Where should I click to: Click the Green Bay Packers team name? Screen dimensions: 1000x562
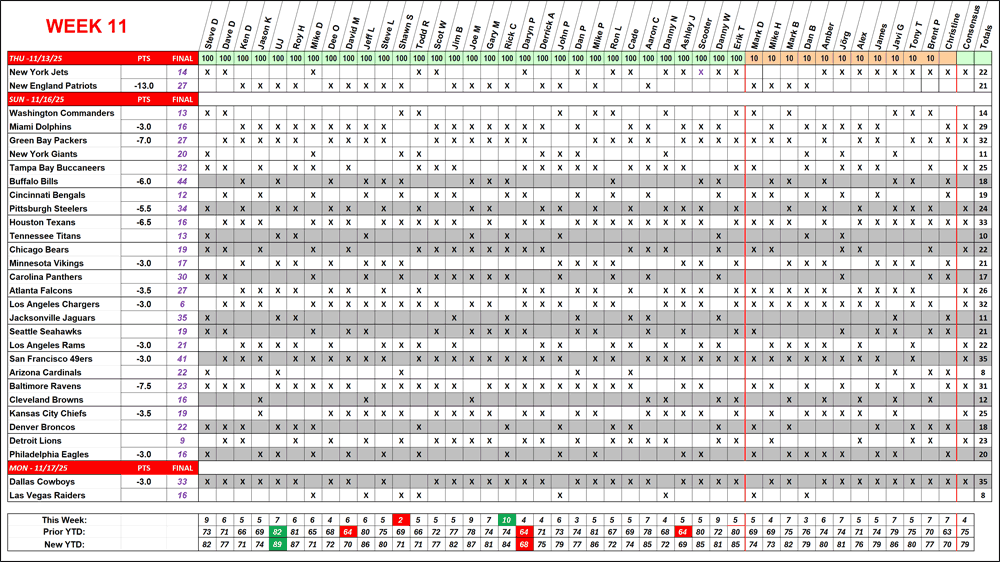click(48, 140)
